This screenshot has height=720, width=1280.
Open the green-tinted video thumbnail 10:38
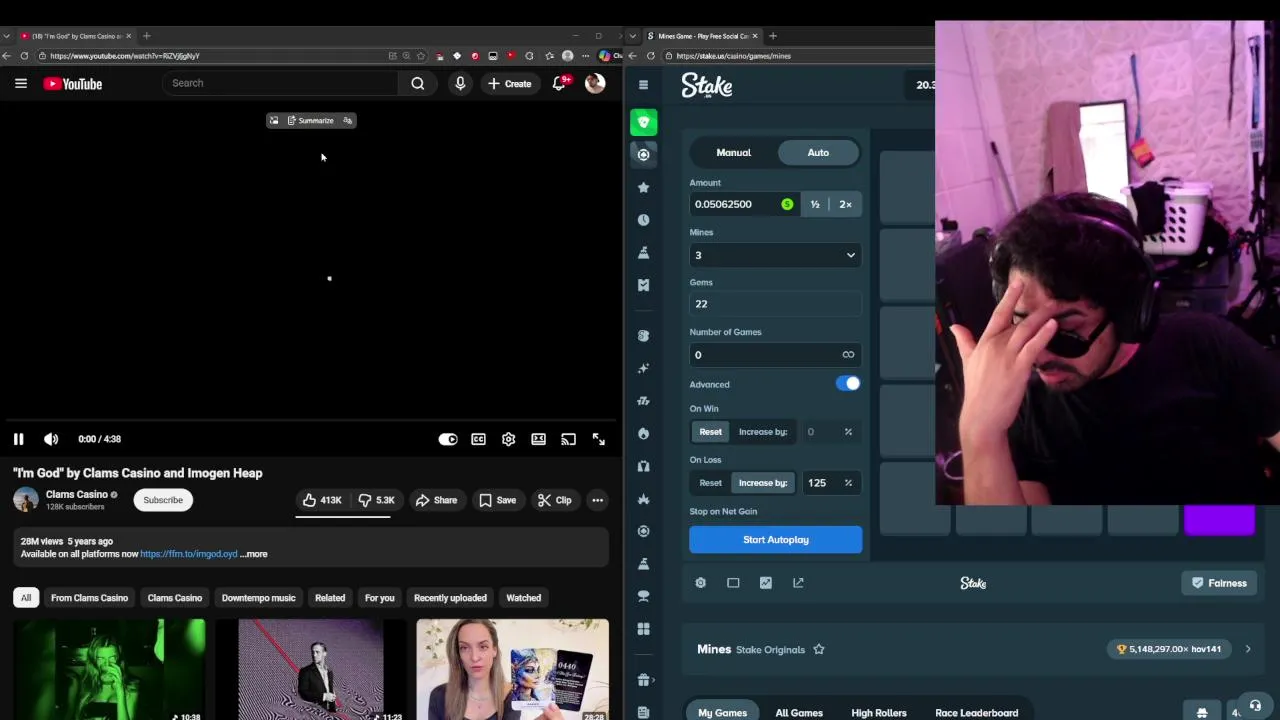point(109,669)
